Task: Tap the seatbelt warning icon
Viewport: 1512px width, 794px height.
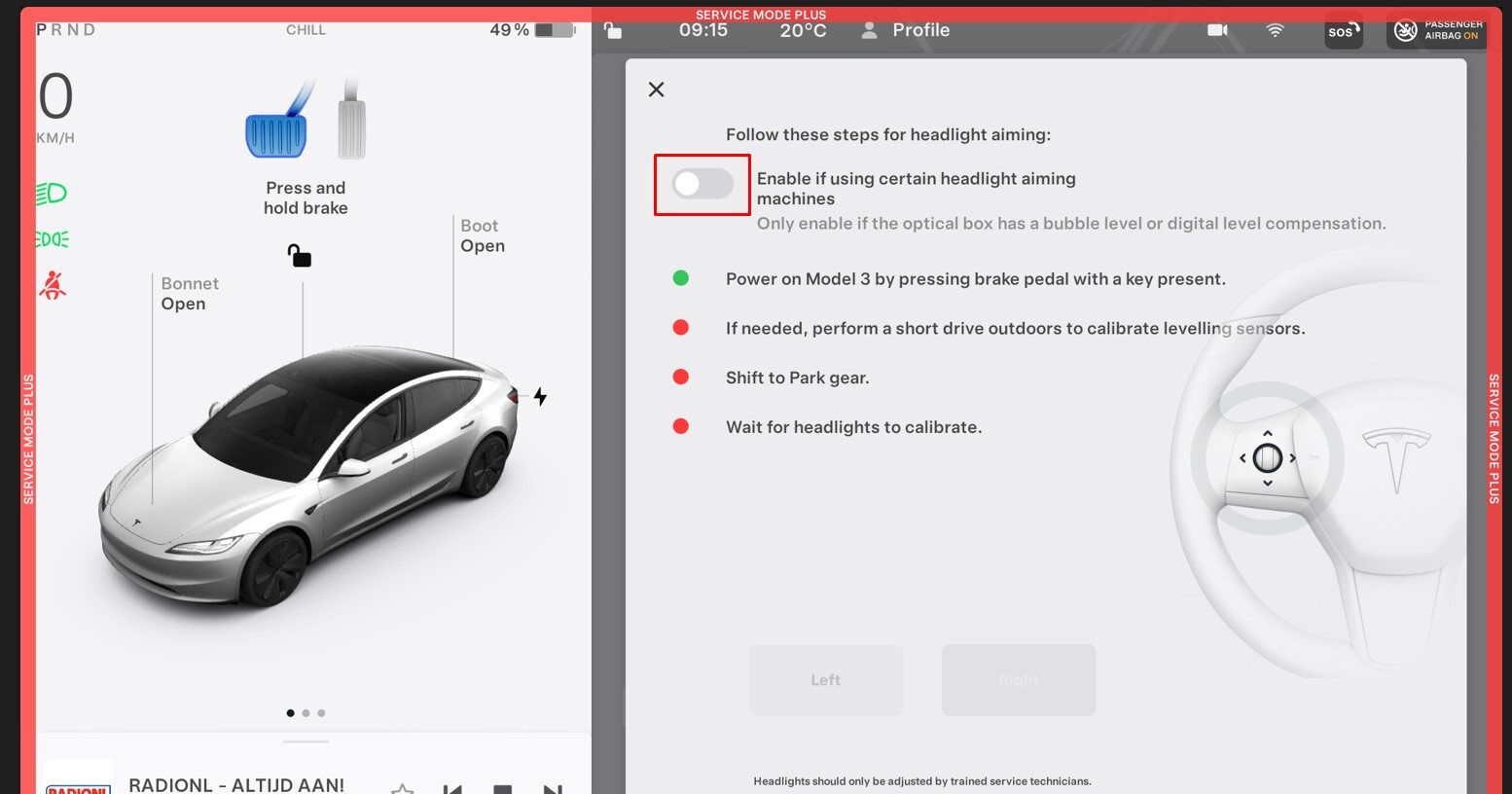Action: pos(53,285)
